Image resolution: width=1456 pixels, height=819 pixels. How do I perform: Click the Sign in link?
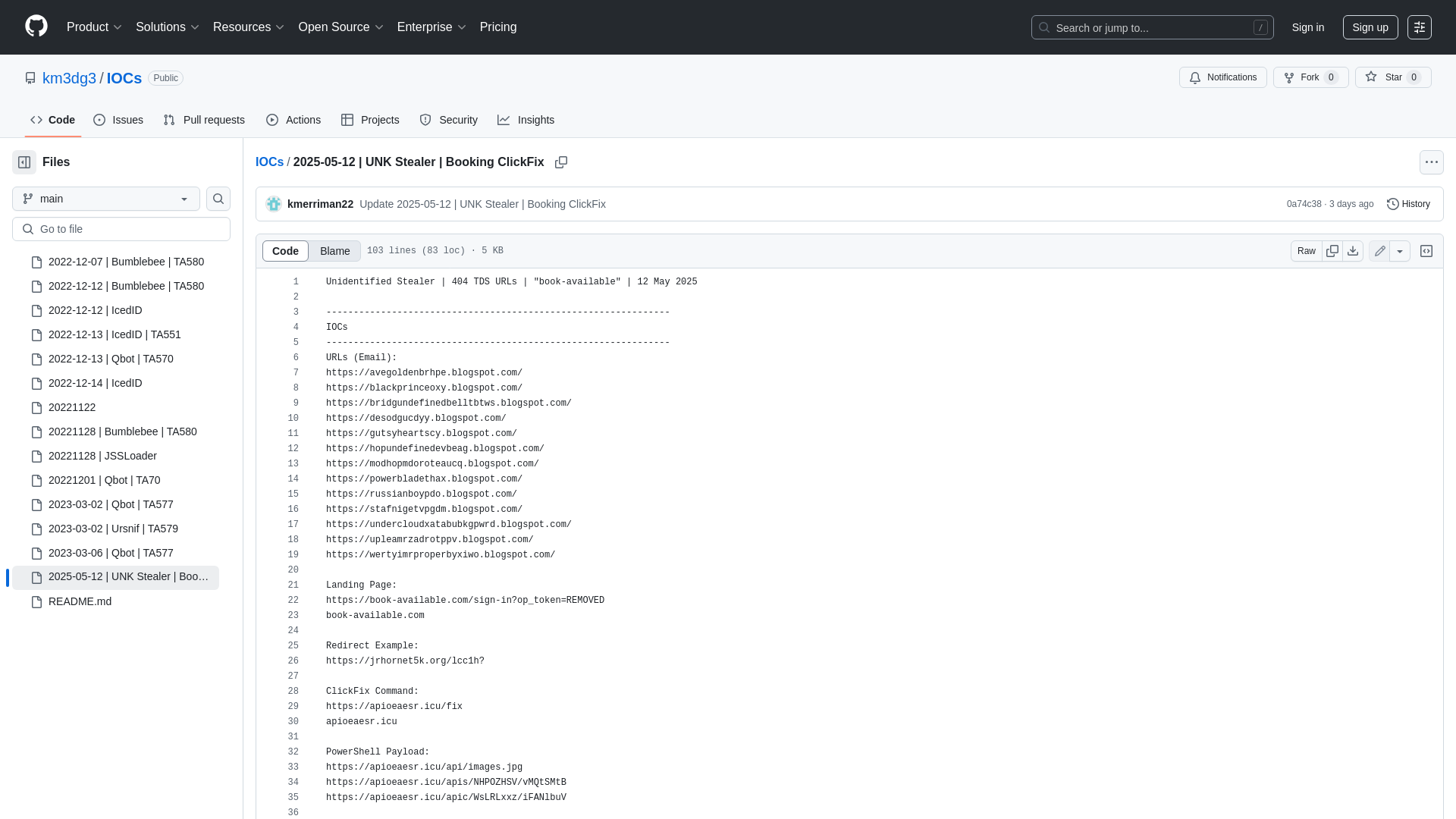[1308, 27]
